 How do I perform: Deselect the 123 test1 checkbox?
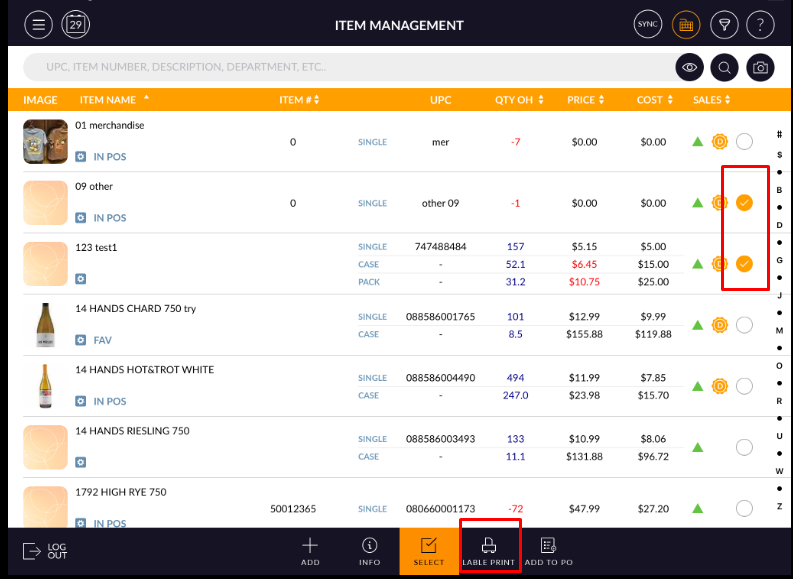coord(744,264)
